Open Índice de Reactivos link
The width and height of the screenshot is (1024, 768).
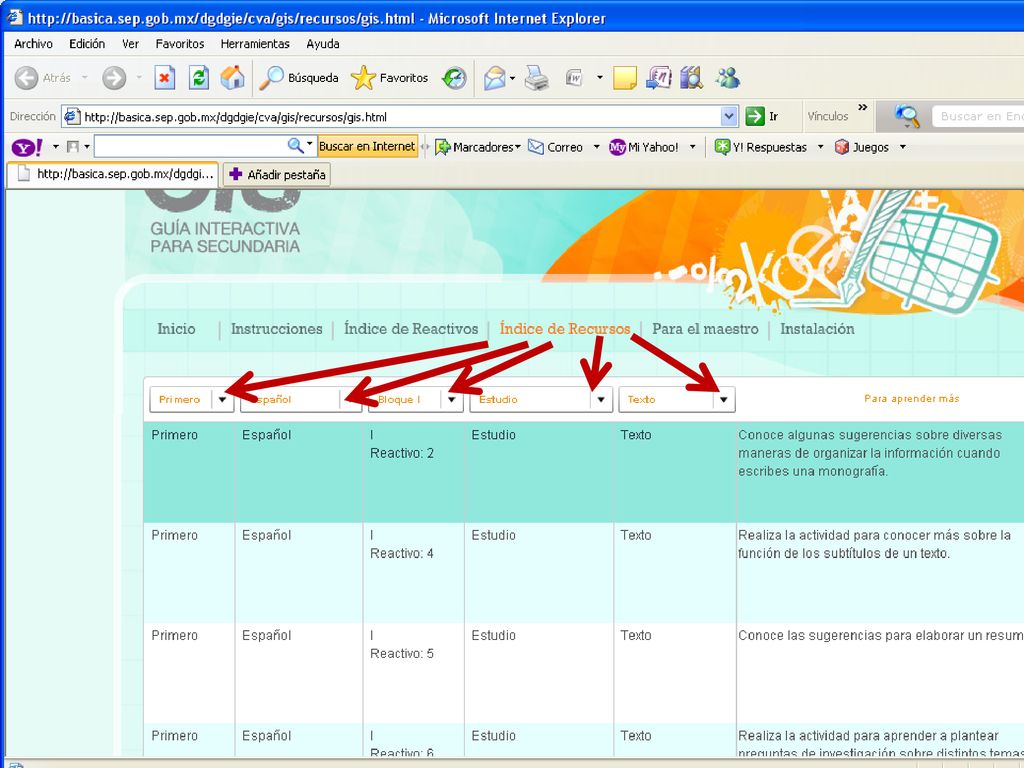coord(411,328)
